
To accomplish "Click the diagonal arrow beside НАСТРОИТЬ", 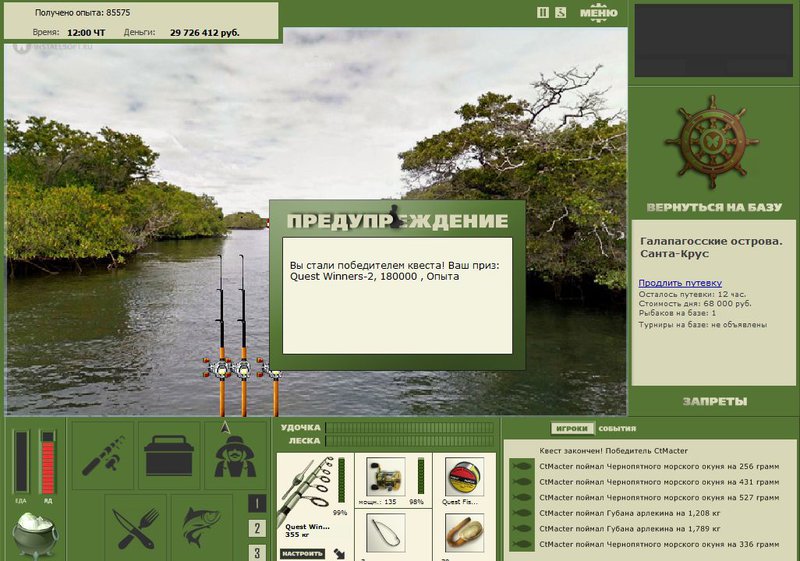I will [x=340, y=553].
